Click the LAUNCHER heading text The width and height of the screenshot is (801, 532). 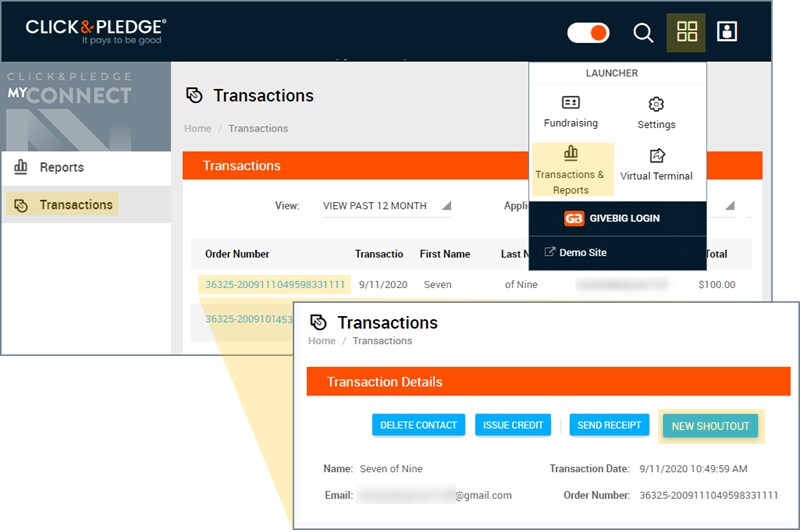[x=611, y=73]
